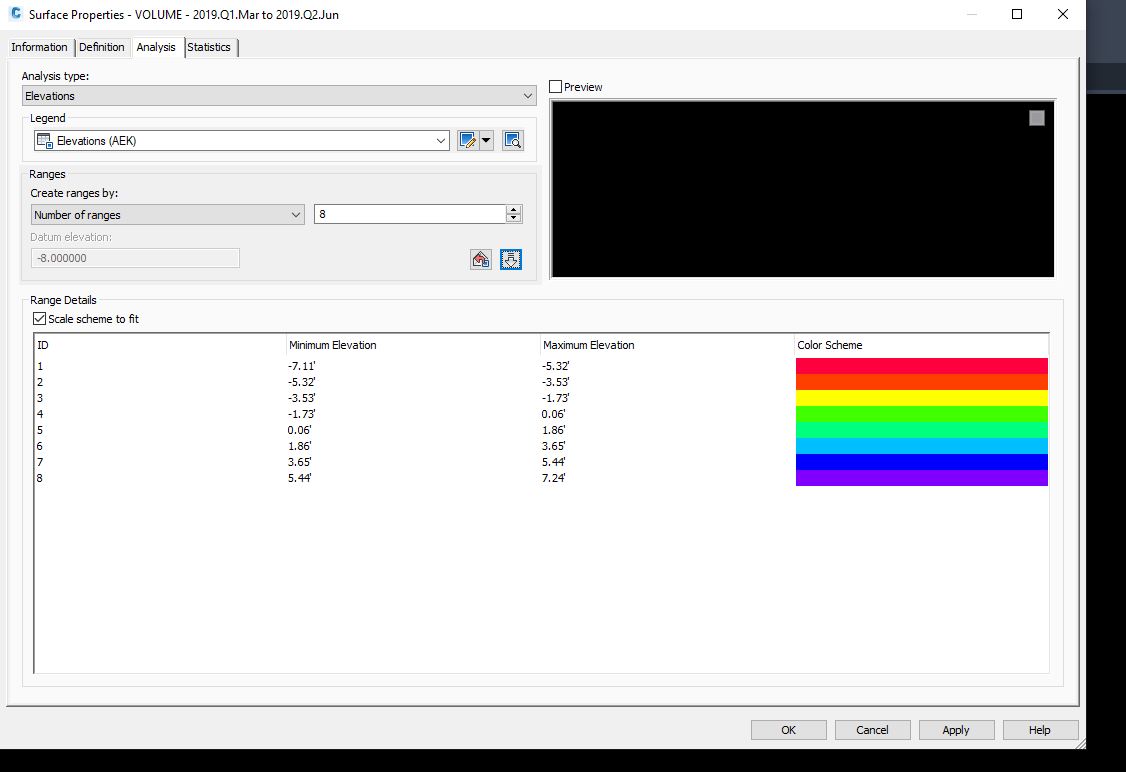This screenshot has height=772, width=1126.
Task: Switch to the Statistics tab
Action: [210, 47]
